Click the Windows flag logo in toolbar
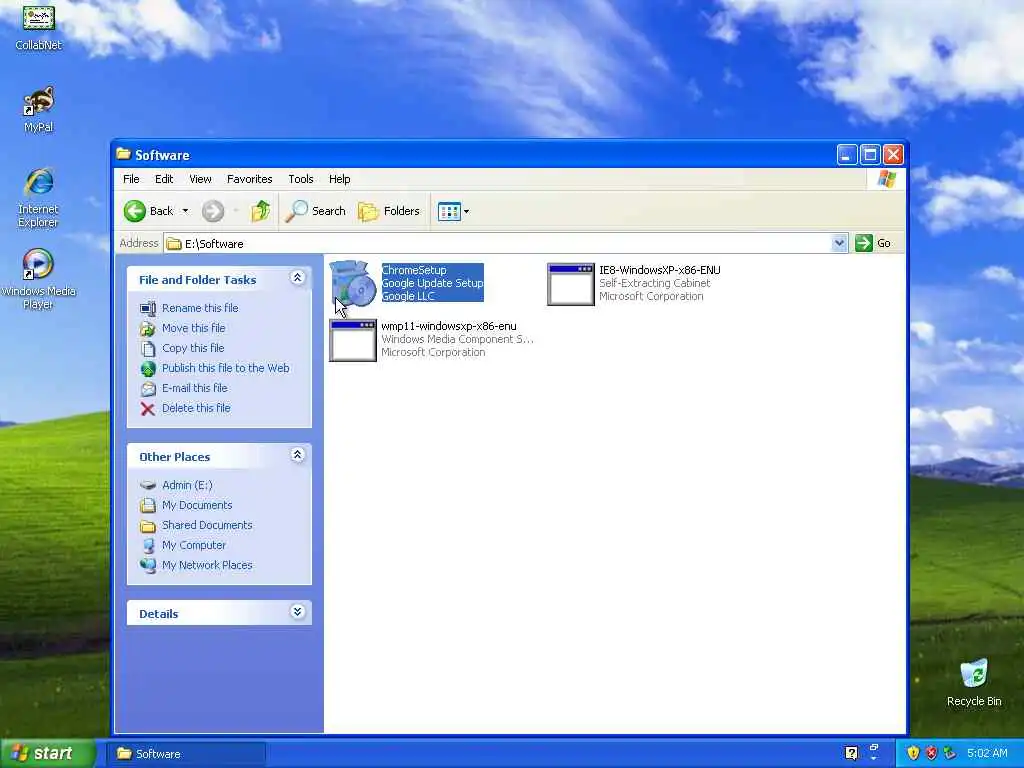Image resolution: width=1024 pixels, height=768 pixels. [887, 179]
